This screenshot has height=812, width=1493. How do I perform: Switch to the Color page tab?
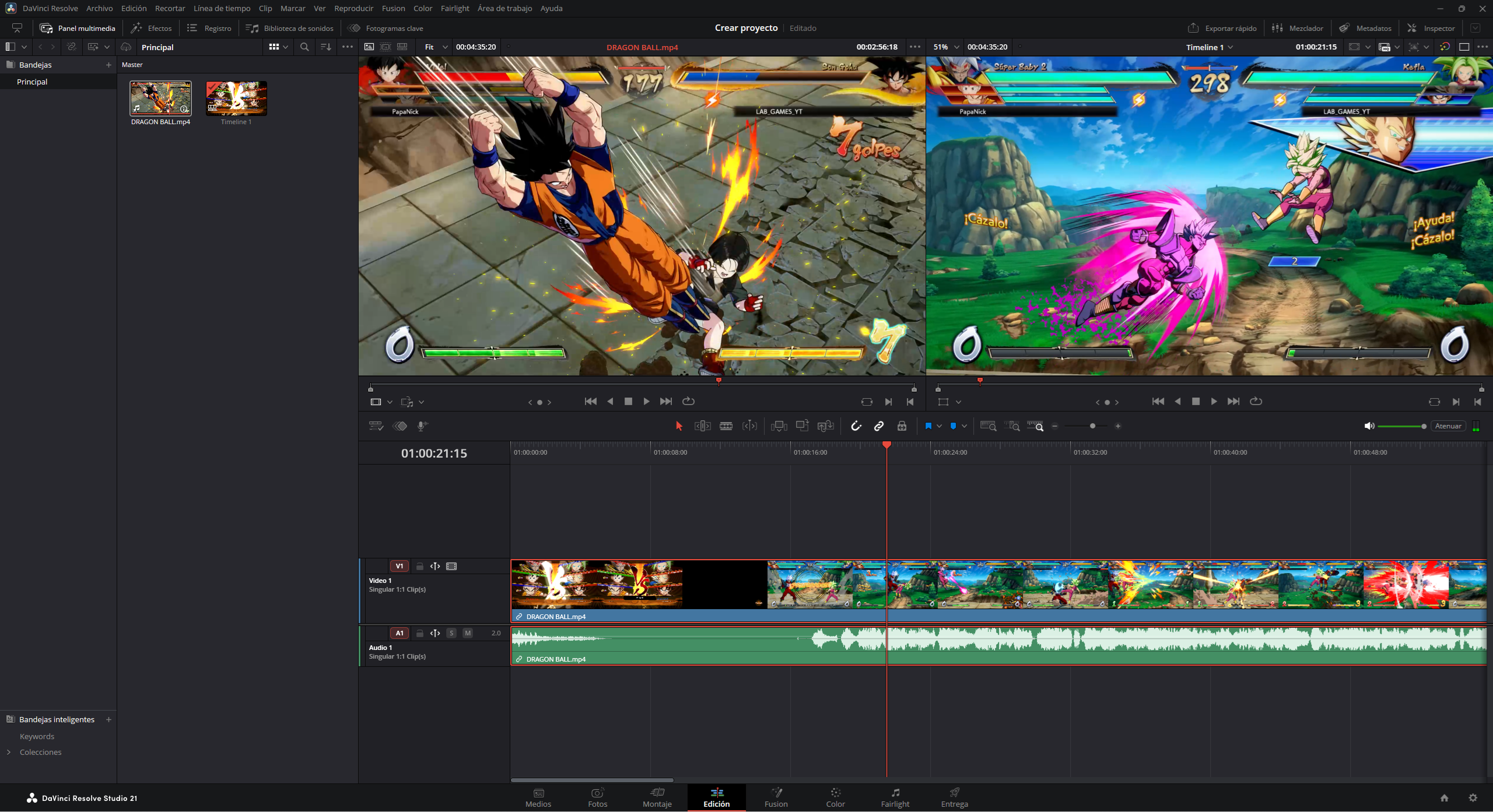(835, 797)
